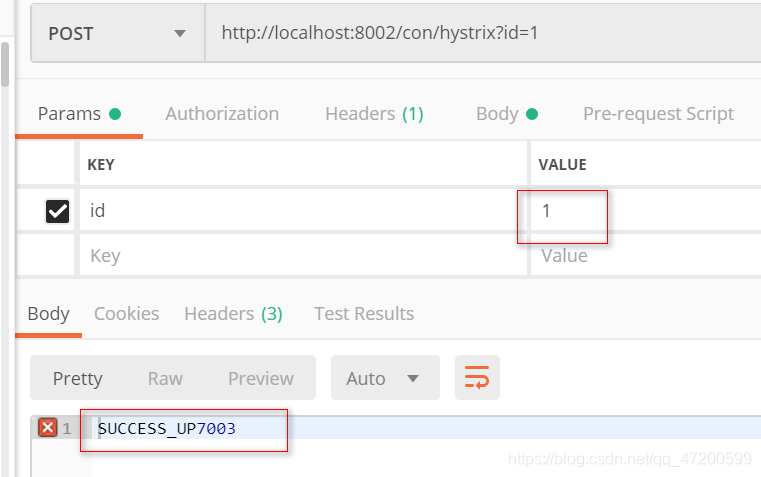Open the request Headers (1) tab
Viewport: 761px width, 477px height.
click(x=374, y=114)
